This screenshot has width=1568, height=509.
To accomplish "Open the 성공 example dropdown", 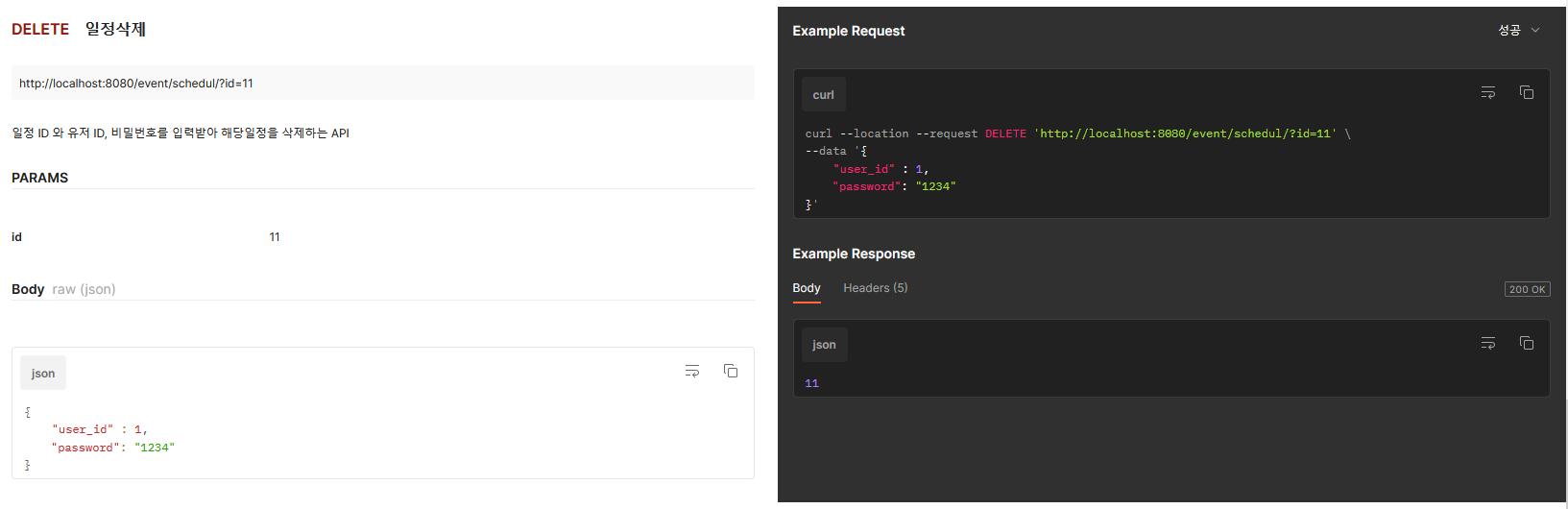I will click(1519, 31).
